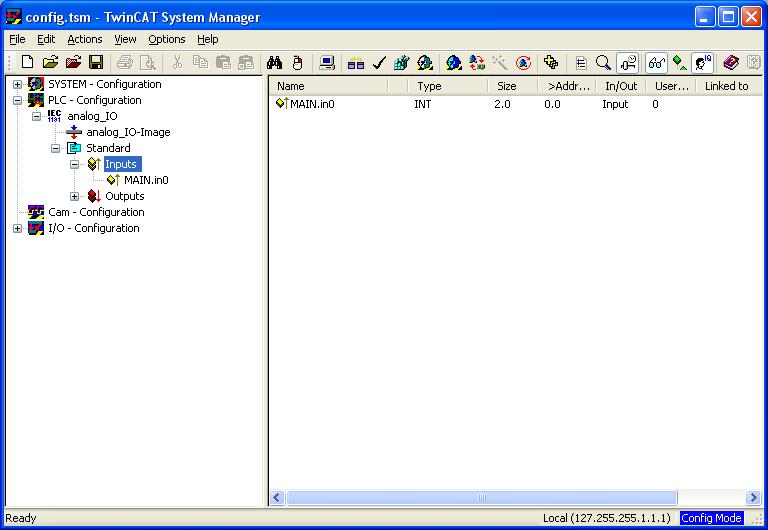Save the configuration with the floppy disk icon
768x530 pixels.
(96, 62)
